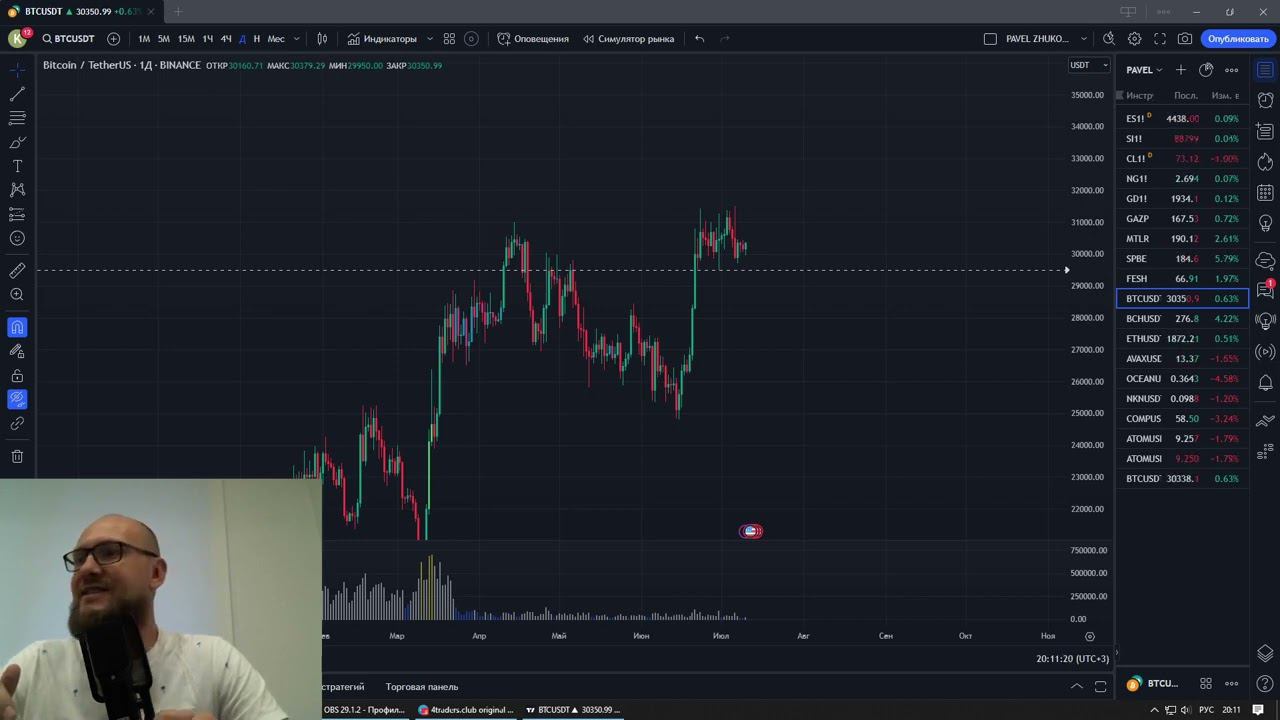Select ES1! in the watchlist
Screen dimensions: 1280x720
pos(1182,119)
